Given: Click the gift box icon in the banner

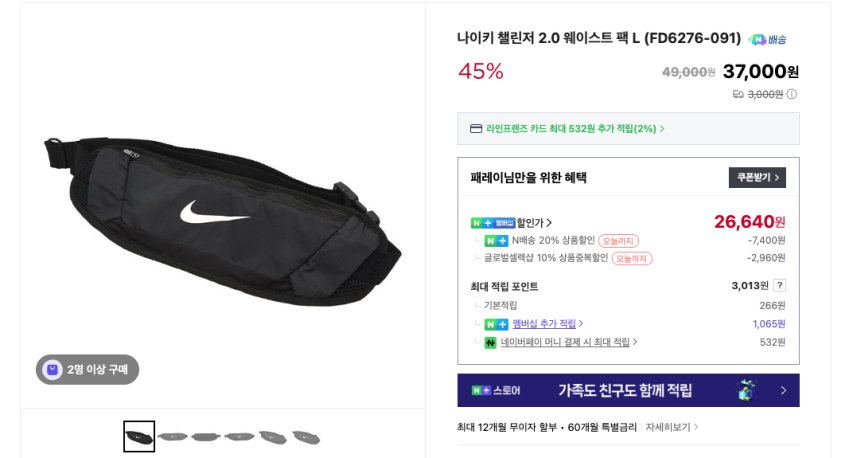Looking at the screenshot, I should tap(745, 390).
